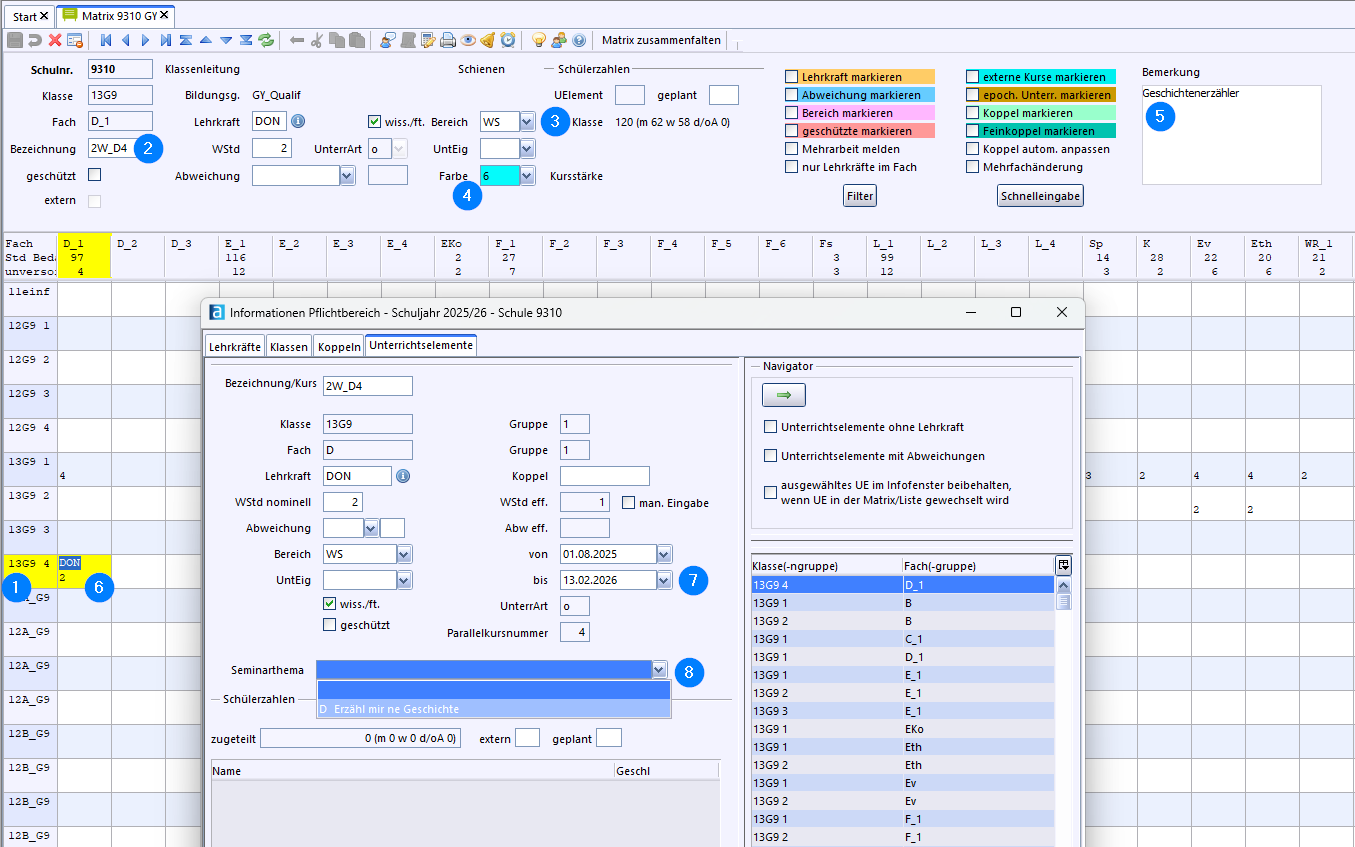Click the paste clipboard icon
The height and width of the screenshot is (847, 1355).
tap(356, 40)
